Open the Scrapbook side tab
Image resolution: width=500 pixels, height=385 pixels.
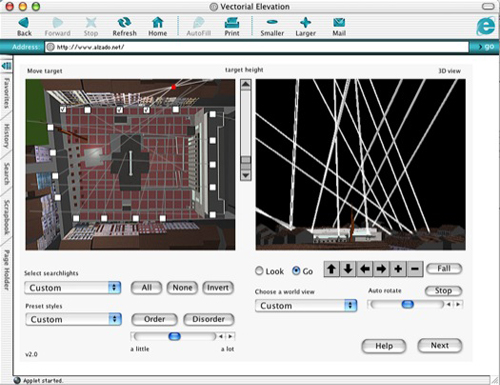(x=7, y=217)
